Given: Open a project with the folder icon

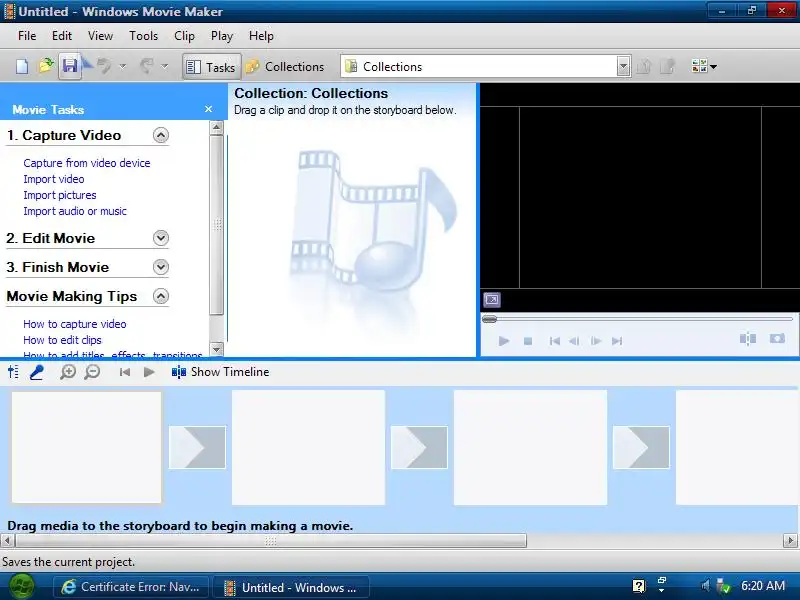Looking at the screenshot, I should pyautogui.click(x=46, y=66).
